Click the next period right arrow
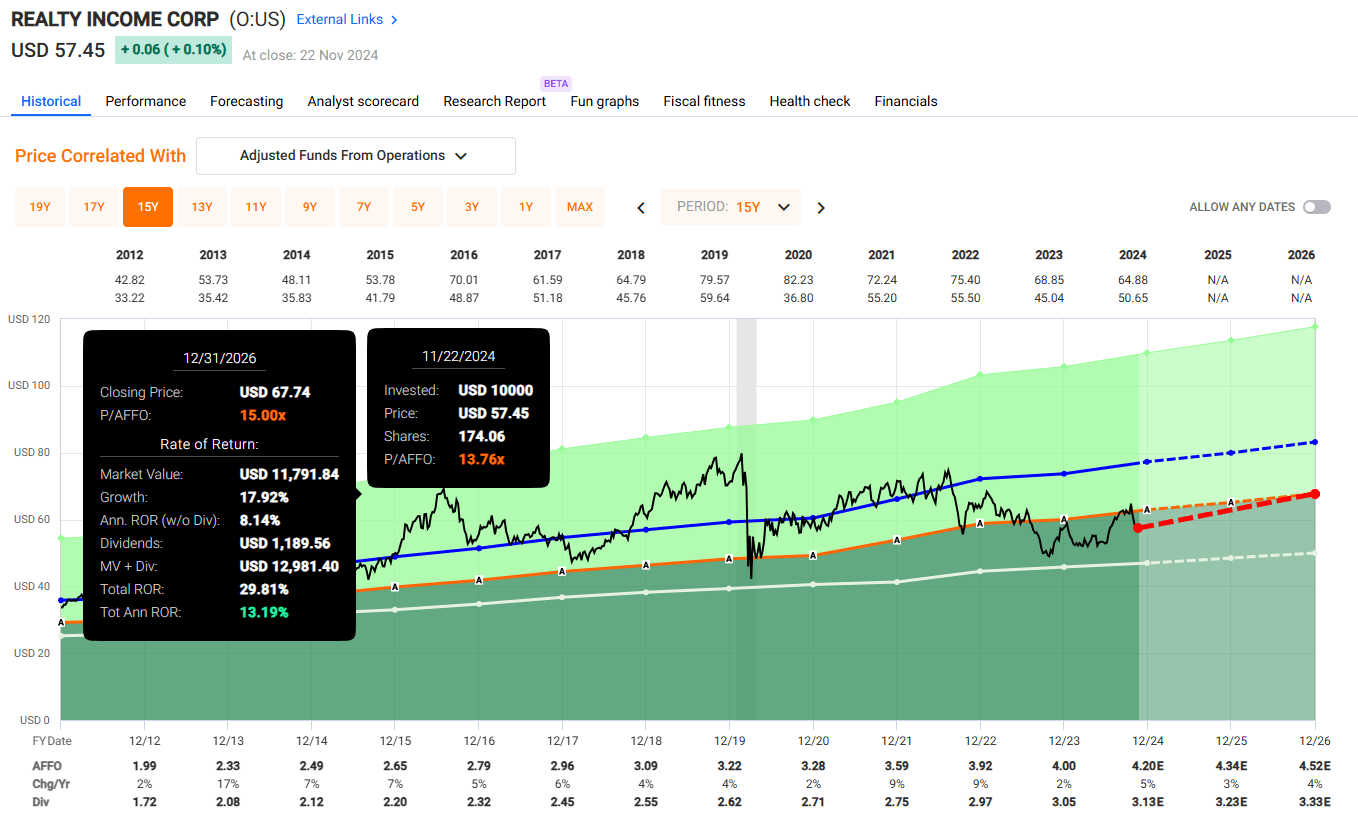Viewport: 1358px width, 814px height. 821,207
